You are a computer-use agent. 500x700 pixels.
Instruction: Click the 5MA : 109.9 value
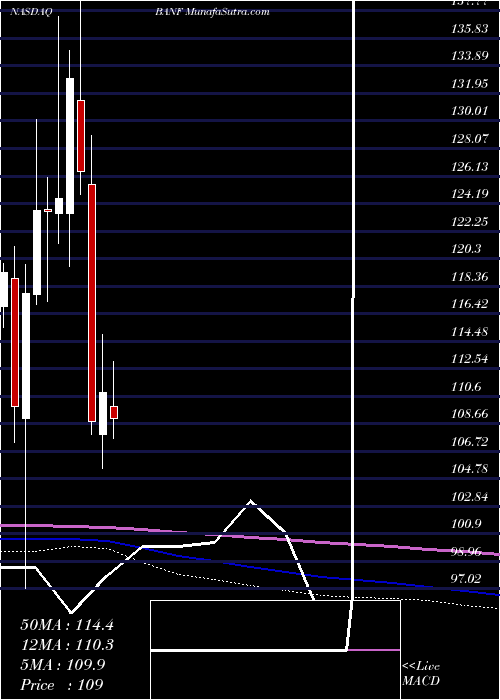tap(62, 665)
